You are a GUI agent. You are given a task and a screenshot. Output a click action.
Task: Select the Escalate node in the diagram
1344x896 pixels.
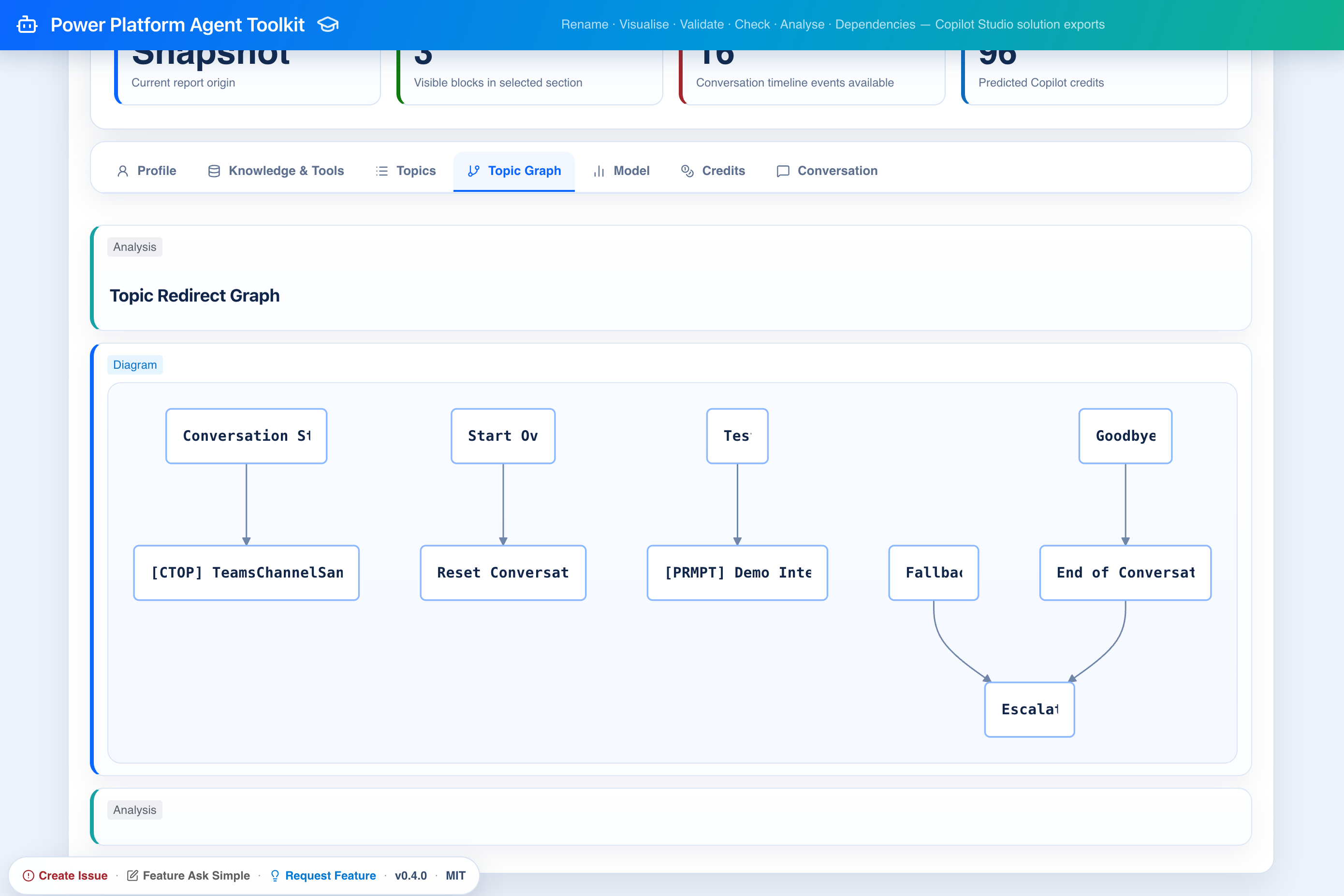(x=1029, y=709)
